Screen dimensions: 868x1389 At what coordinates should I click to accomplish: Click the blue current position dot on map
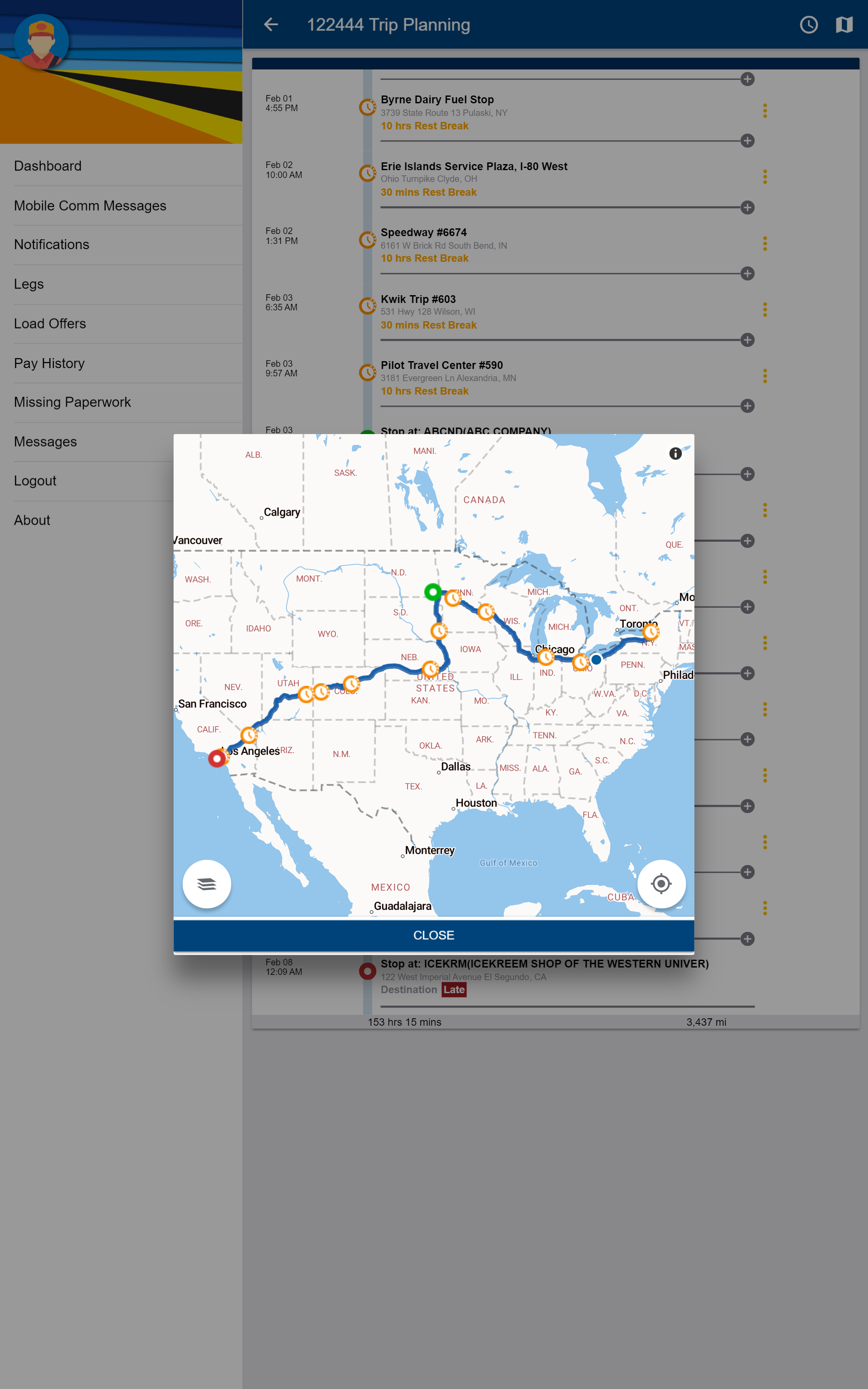[596, 659]
